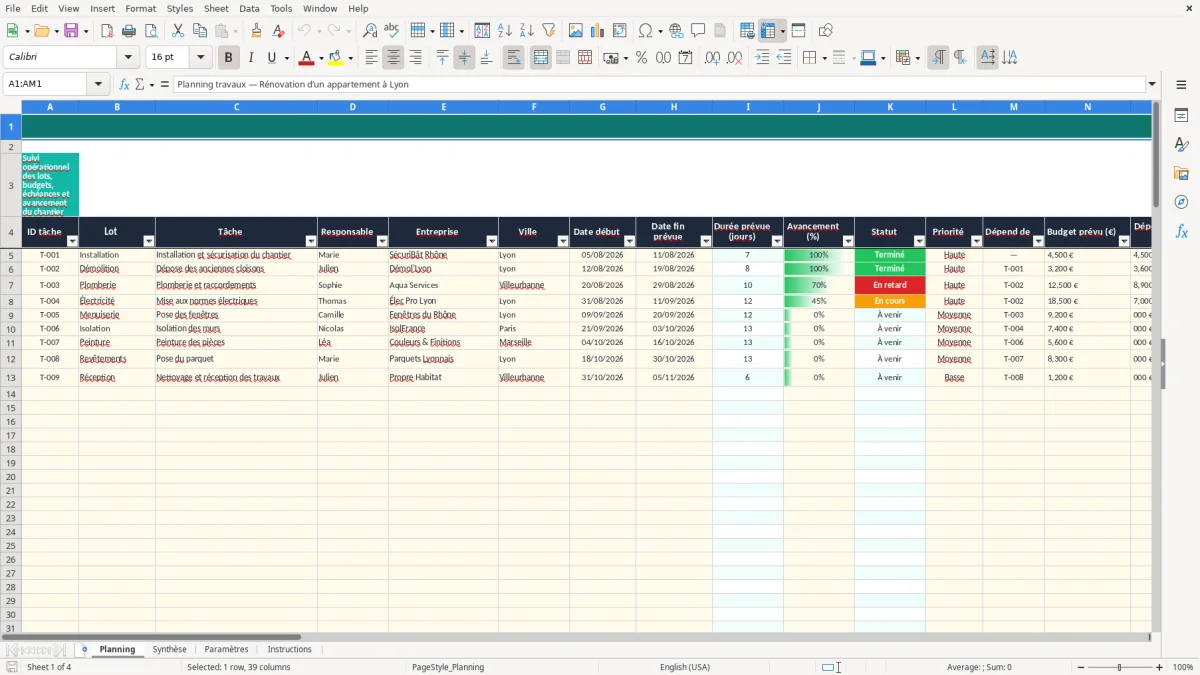
Task: Open sidebar Gallery panel
Action: pos(1181,174)
